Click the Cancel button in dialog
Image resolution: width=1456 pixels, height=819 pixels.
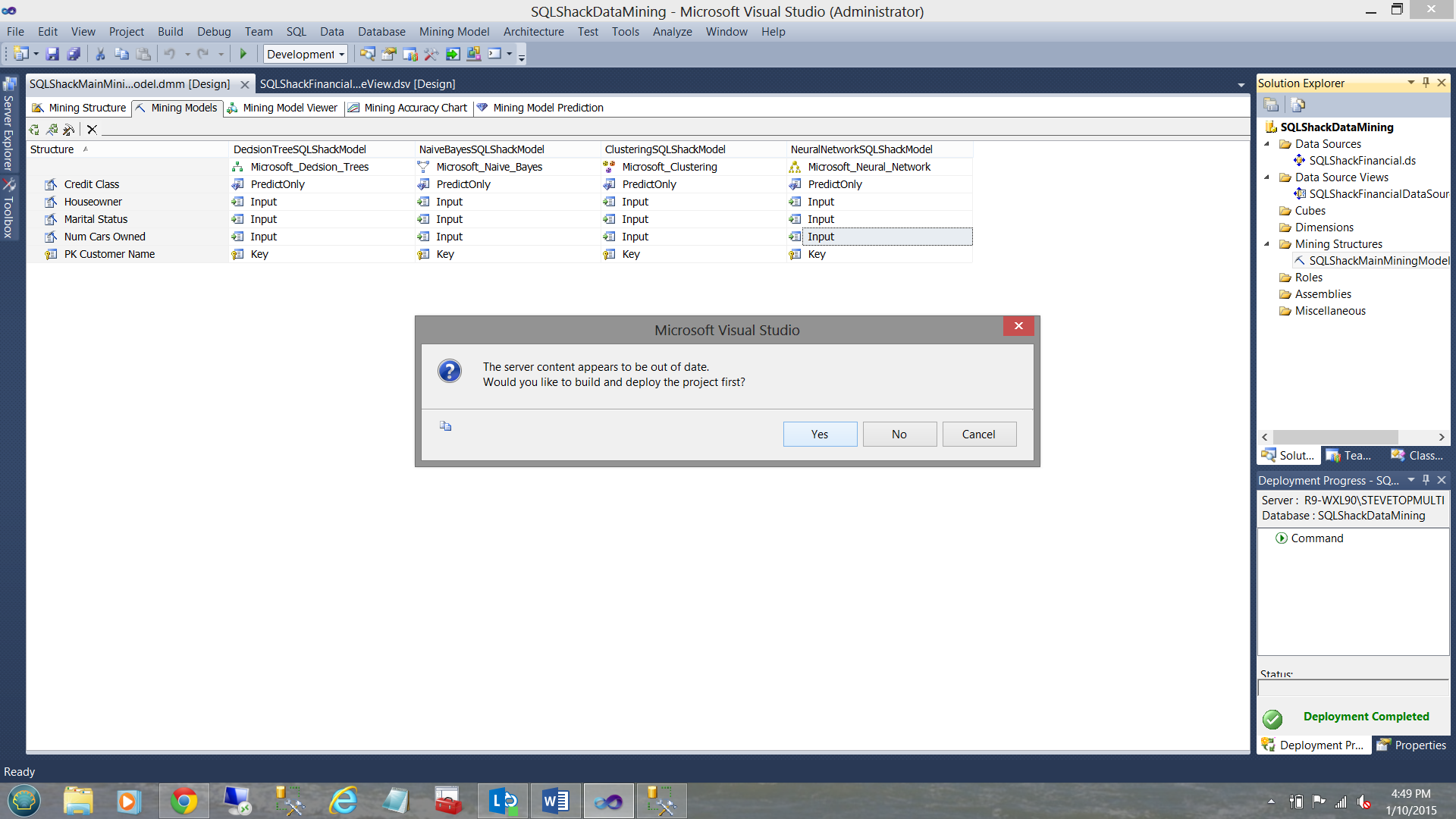point(978,435)
